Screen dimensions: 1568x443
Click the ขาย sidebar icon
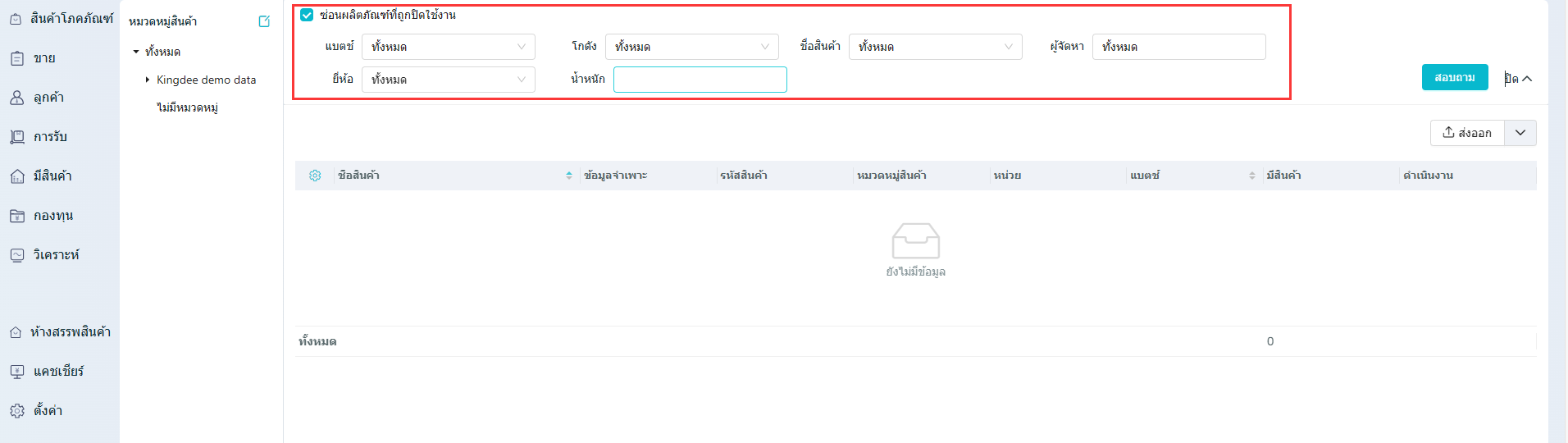coord(17,58)
